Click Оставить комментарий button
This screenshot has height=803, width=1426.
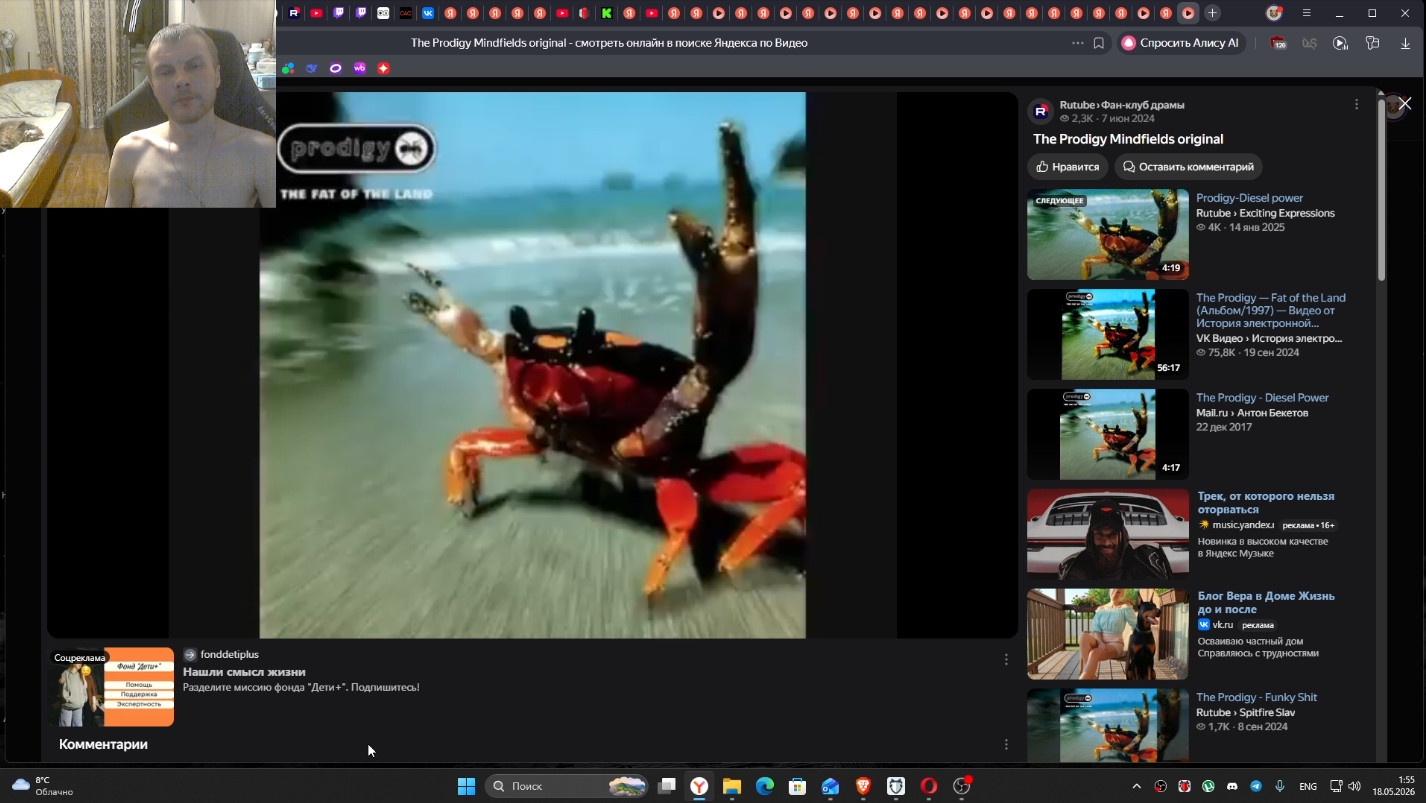tap(1188, 167)
